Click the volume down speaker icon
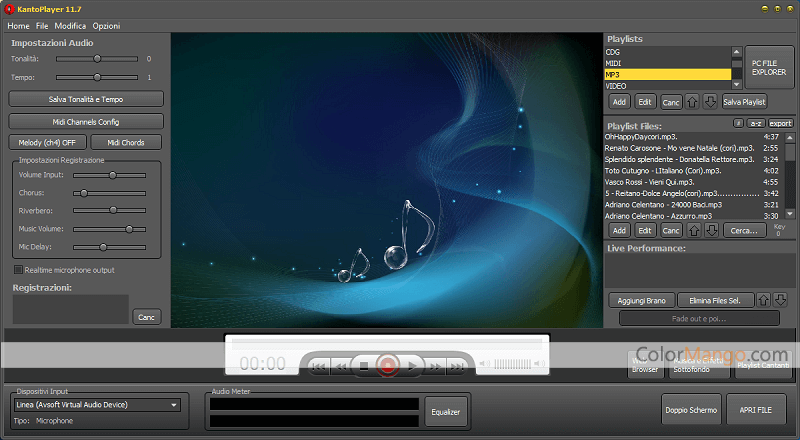 click(484, 363)
